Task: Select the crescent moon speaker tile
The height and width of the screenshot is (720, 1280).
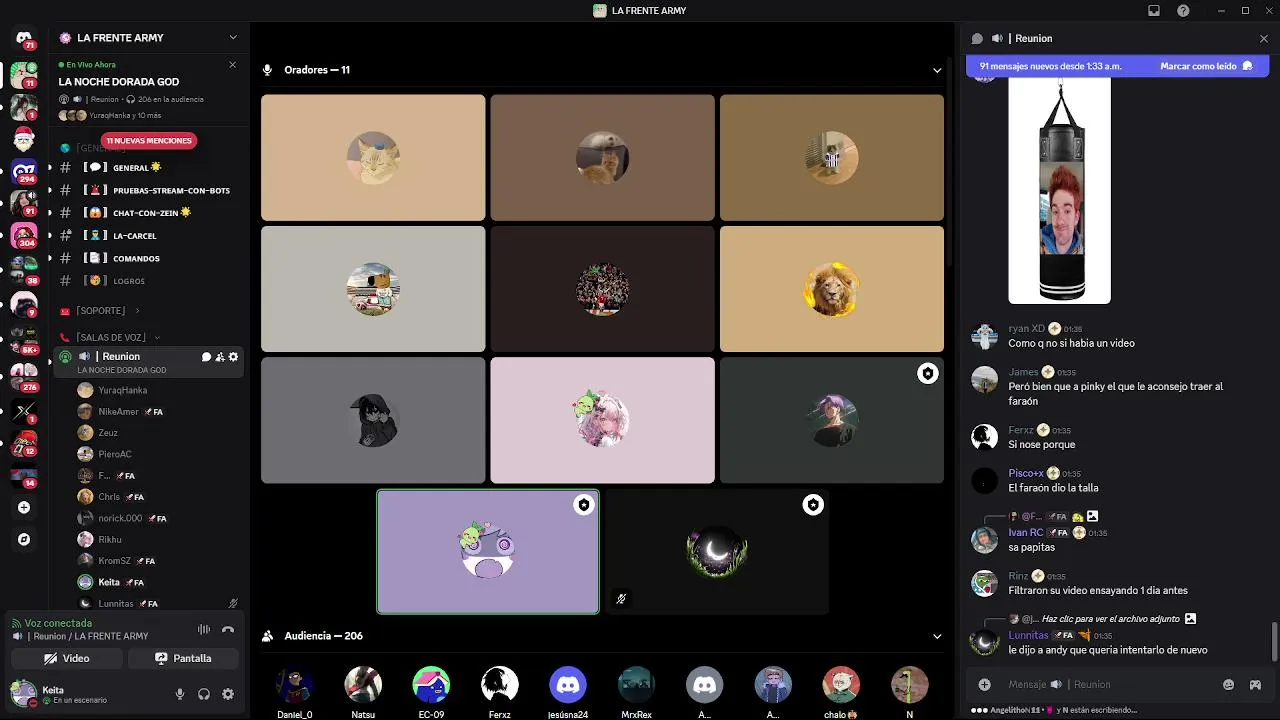Action: (717, 551)
